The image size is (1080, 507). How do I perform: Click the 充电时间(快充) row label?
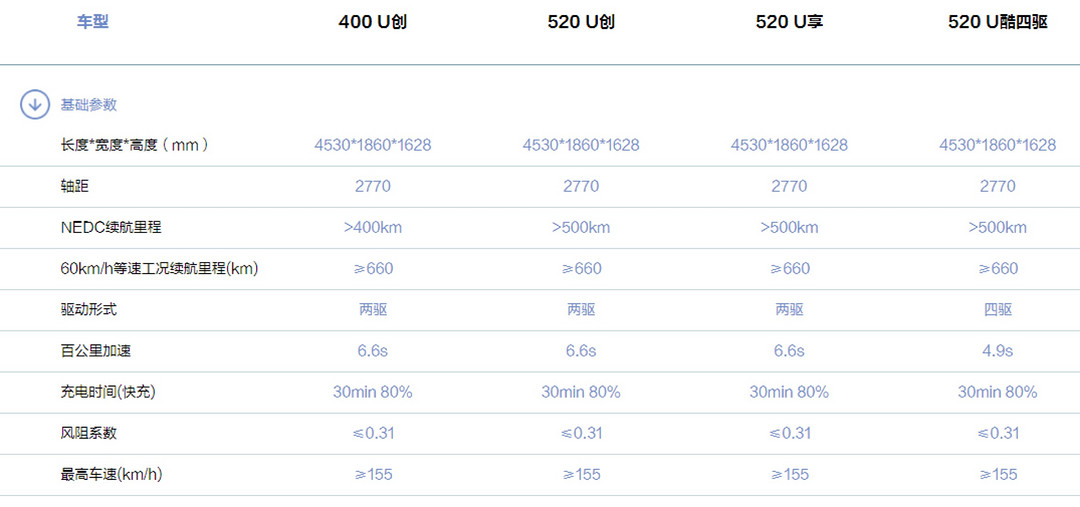108,392
